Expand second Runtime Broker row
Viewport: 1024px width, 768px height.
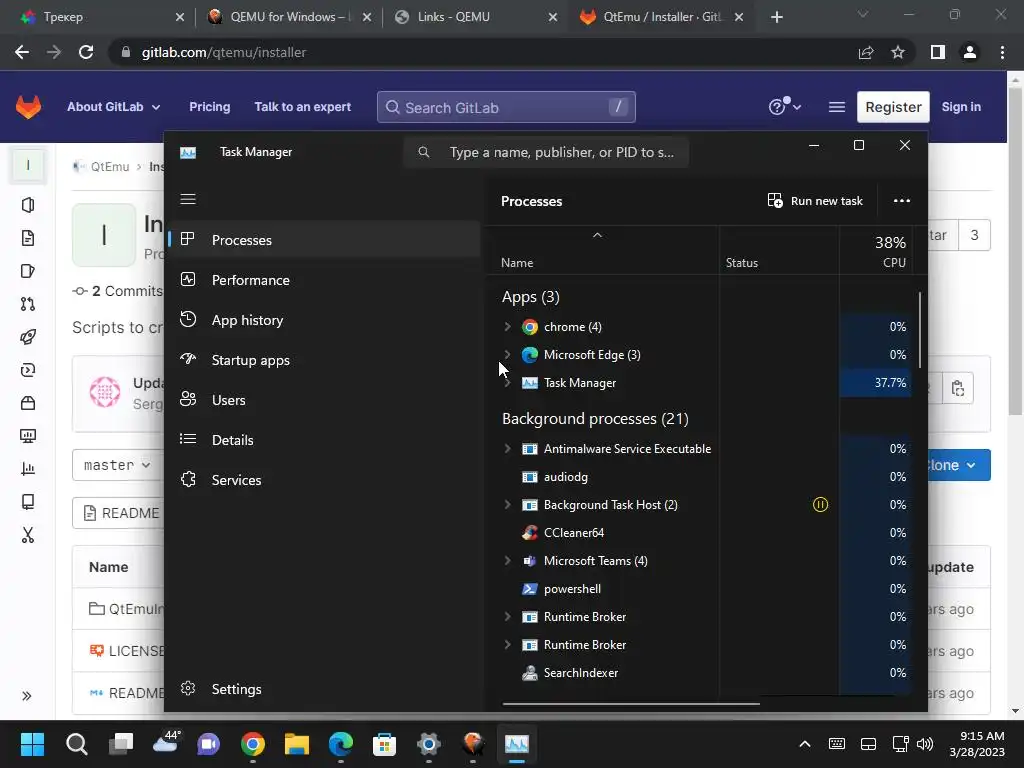(507, 645)
